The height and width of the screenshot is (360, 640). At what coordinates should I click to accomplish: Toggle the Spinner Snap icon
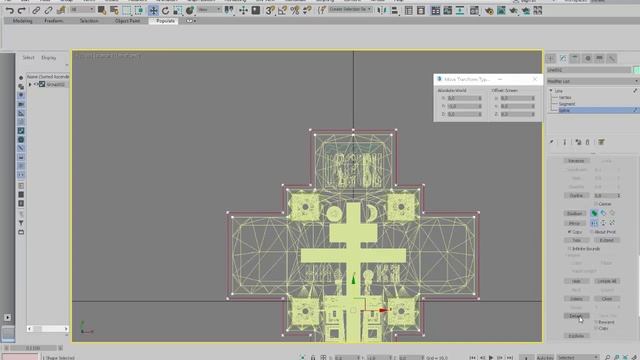tap(307, 10)
